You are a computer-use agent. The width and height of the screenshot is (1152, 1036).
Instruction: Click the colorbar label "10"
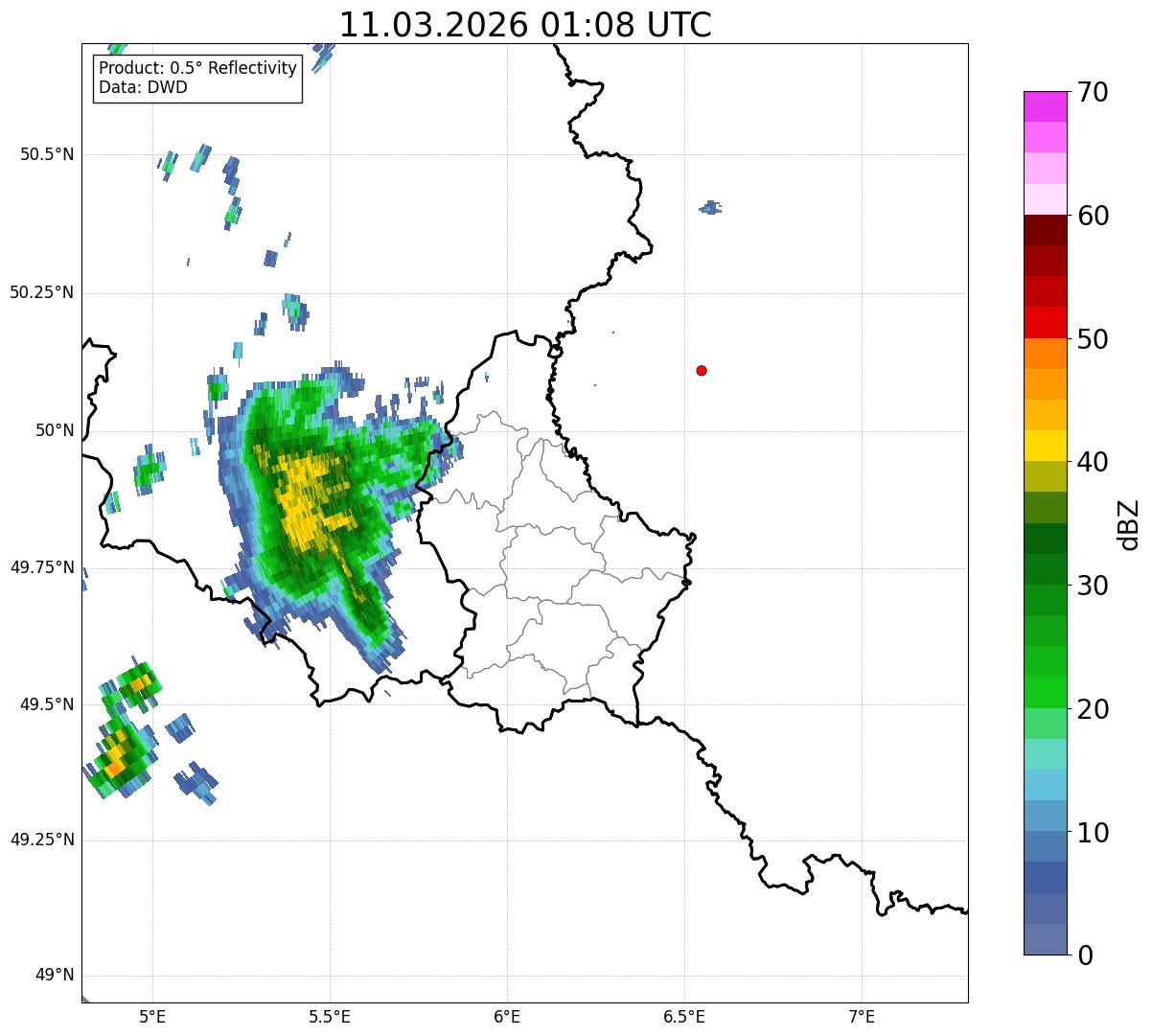1094,833
